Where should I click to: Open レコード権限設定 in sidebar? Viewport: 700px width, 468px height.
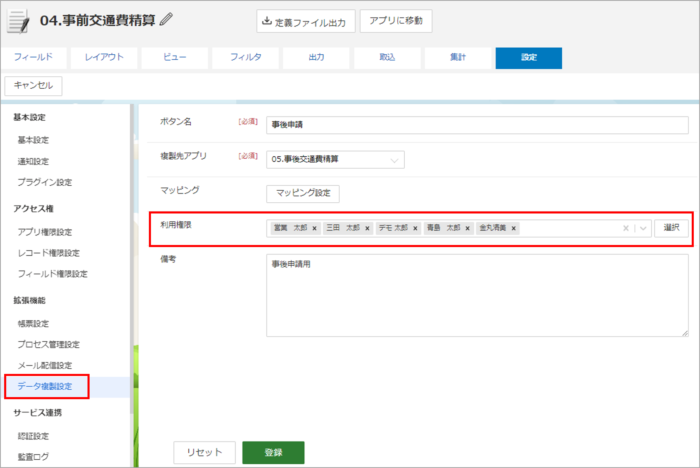click(x=49, y=253)
